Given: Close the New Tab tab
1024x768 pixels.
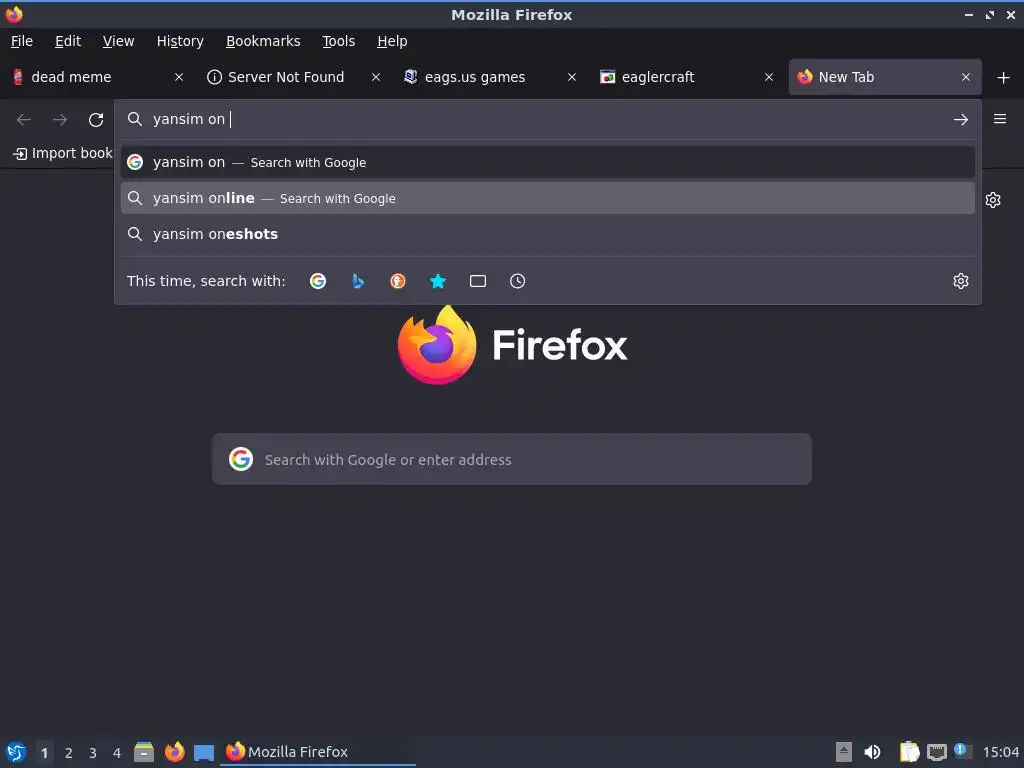Looking at the screenshot, I should coord(966,77).
